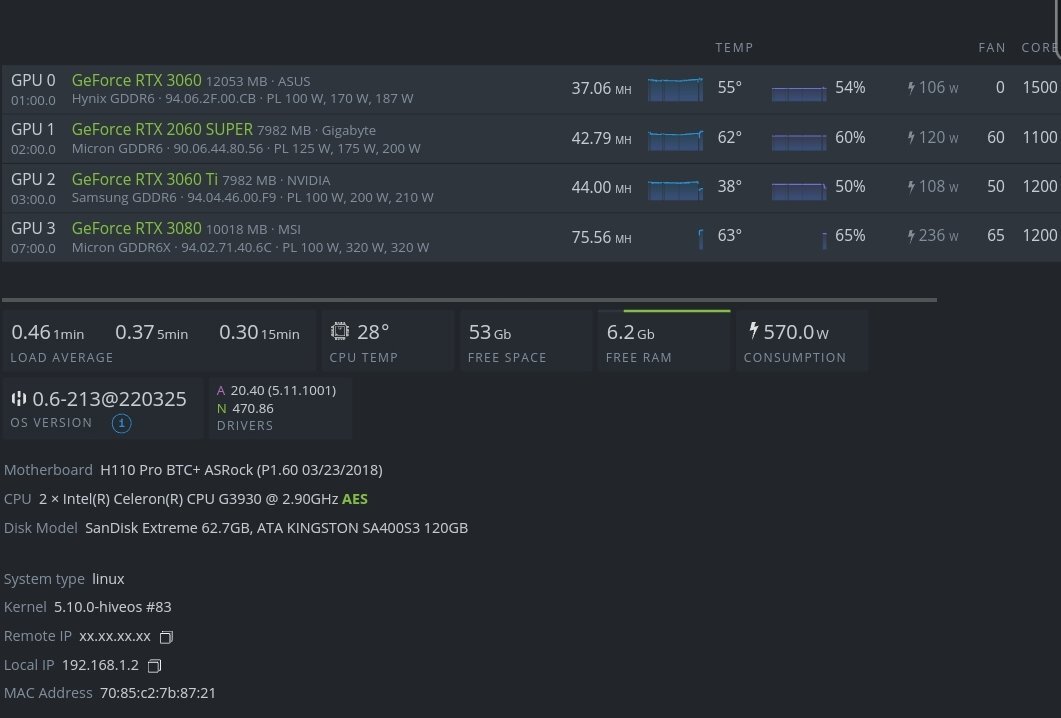Image resolution: width=1061 pixels, height=718 pixels.
Task: Select GeForce RTX 3080 entry
Action: point(530,238)
